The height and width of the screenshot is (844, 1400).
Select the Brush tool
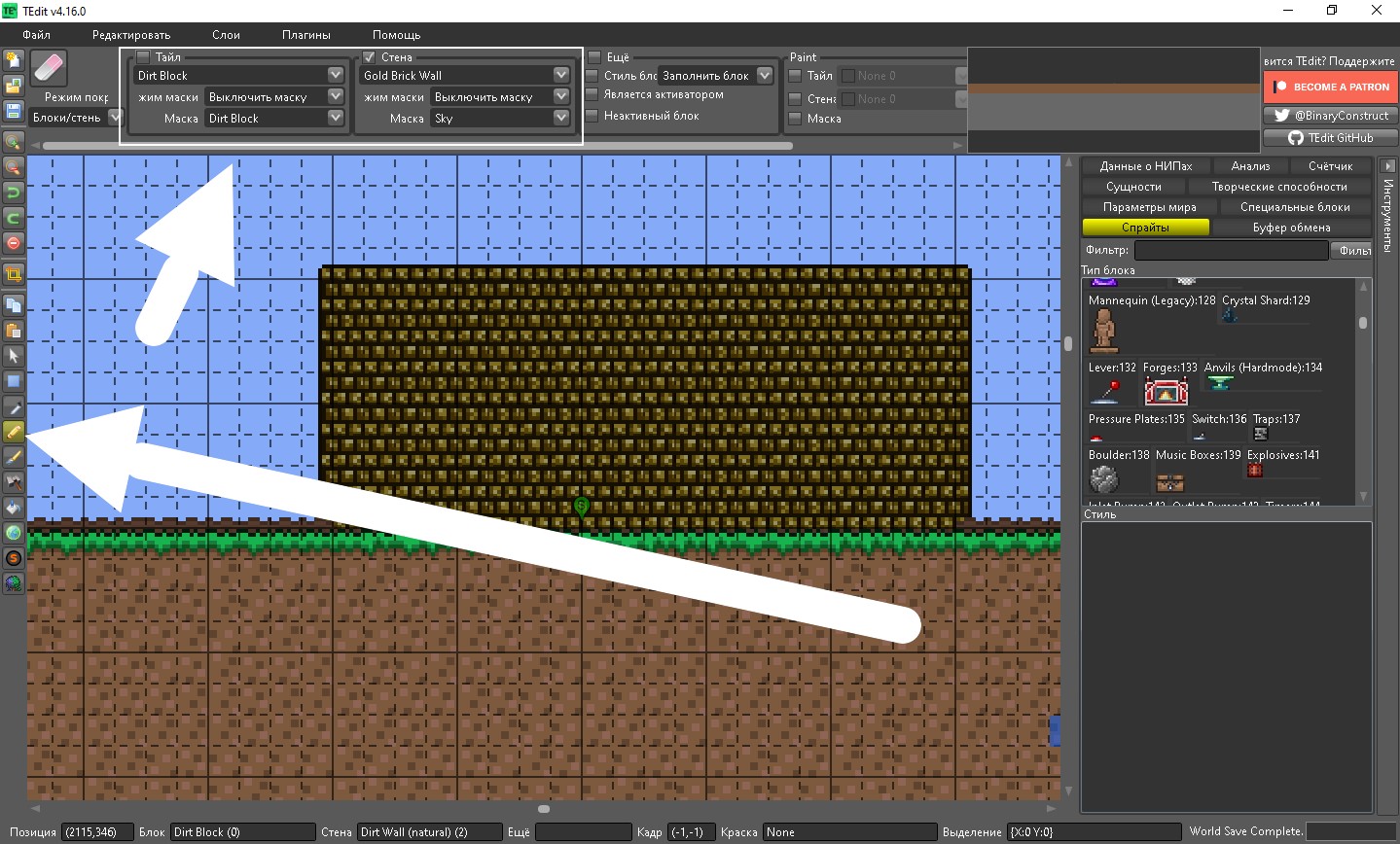[x=14, y=457]
